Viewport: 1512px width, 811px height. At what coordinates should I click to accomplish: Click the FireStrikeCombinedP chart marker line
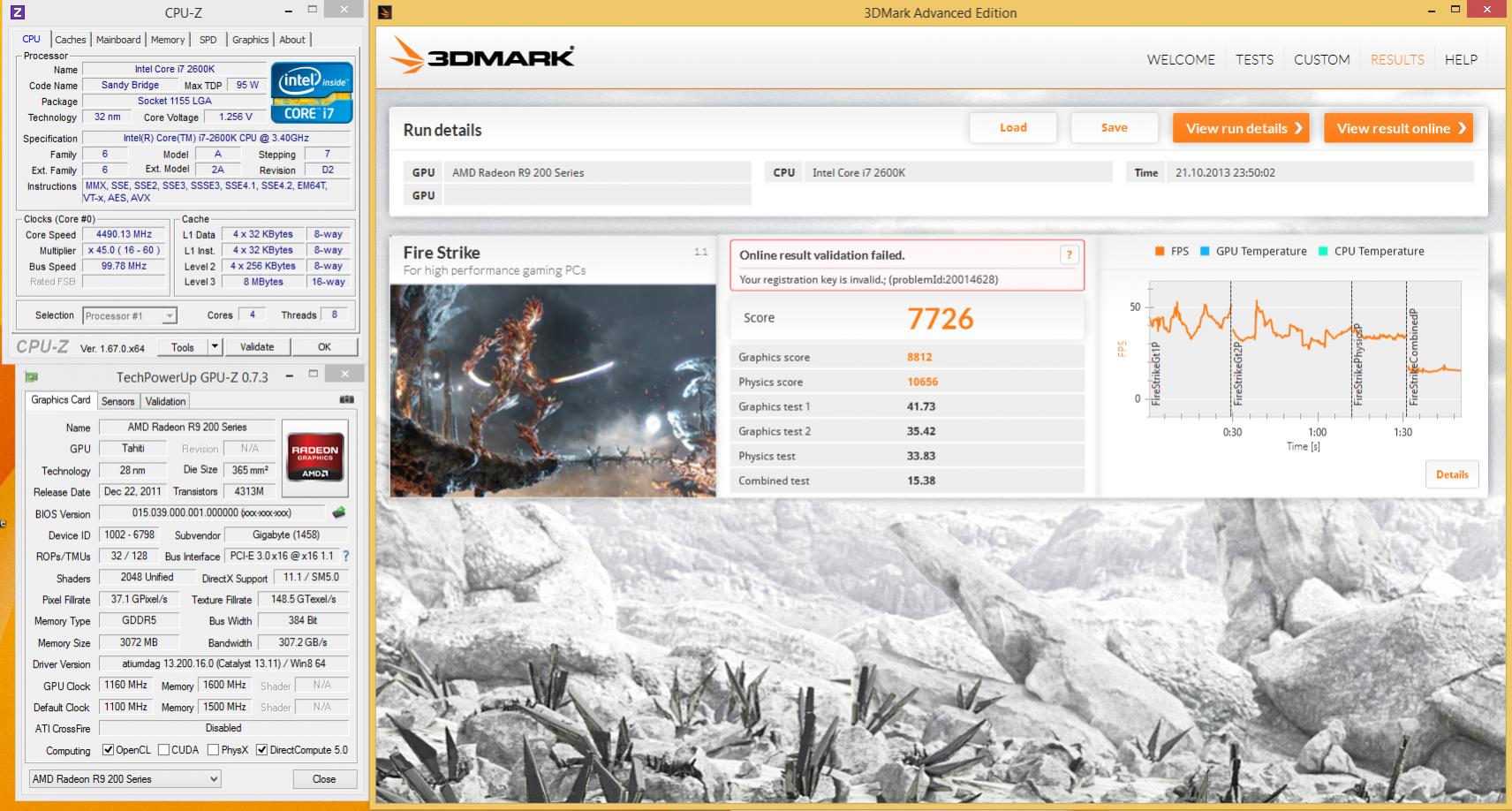[x=1407, y=350]
